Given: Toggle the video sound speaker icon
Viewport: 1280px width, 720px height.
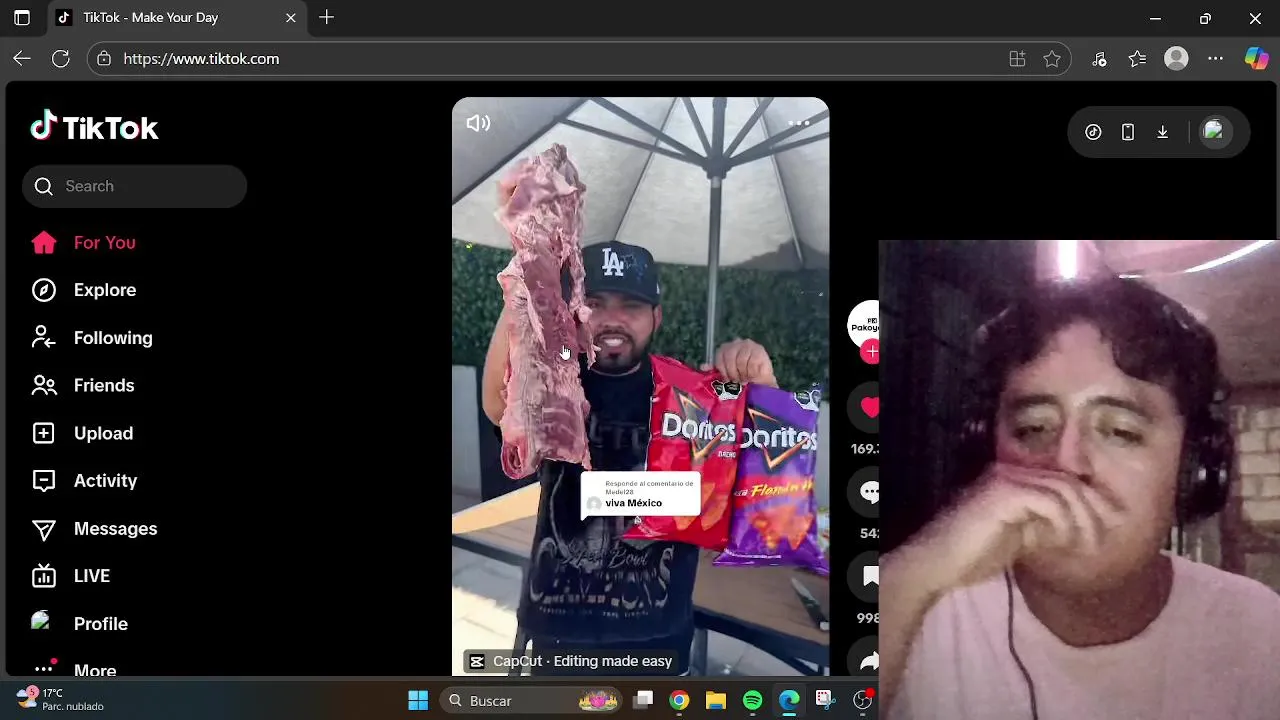Looking at the screenshot, I should (x=478, y=123).
